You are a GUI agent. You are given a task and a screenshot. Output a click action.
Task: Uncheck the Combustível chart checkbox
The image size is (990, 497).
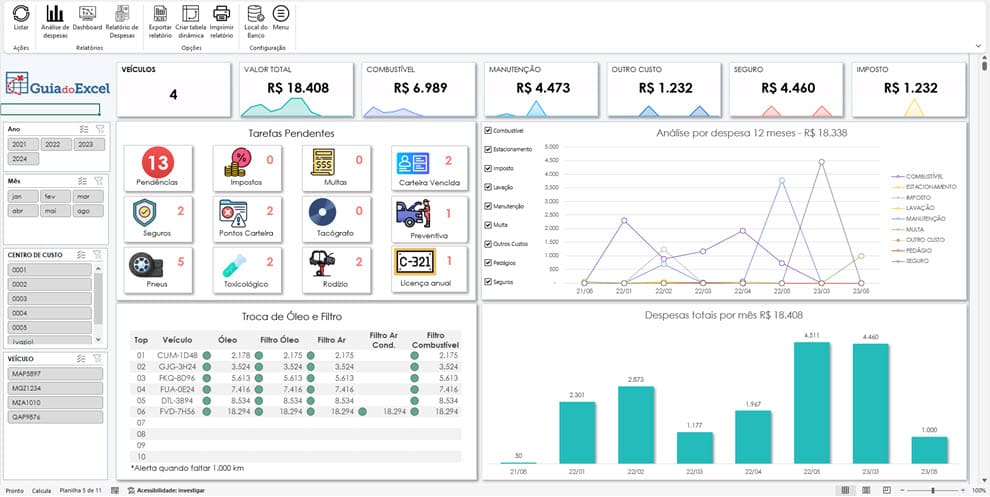pyautogui.click(x=487, y=130)
